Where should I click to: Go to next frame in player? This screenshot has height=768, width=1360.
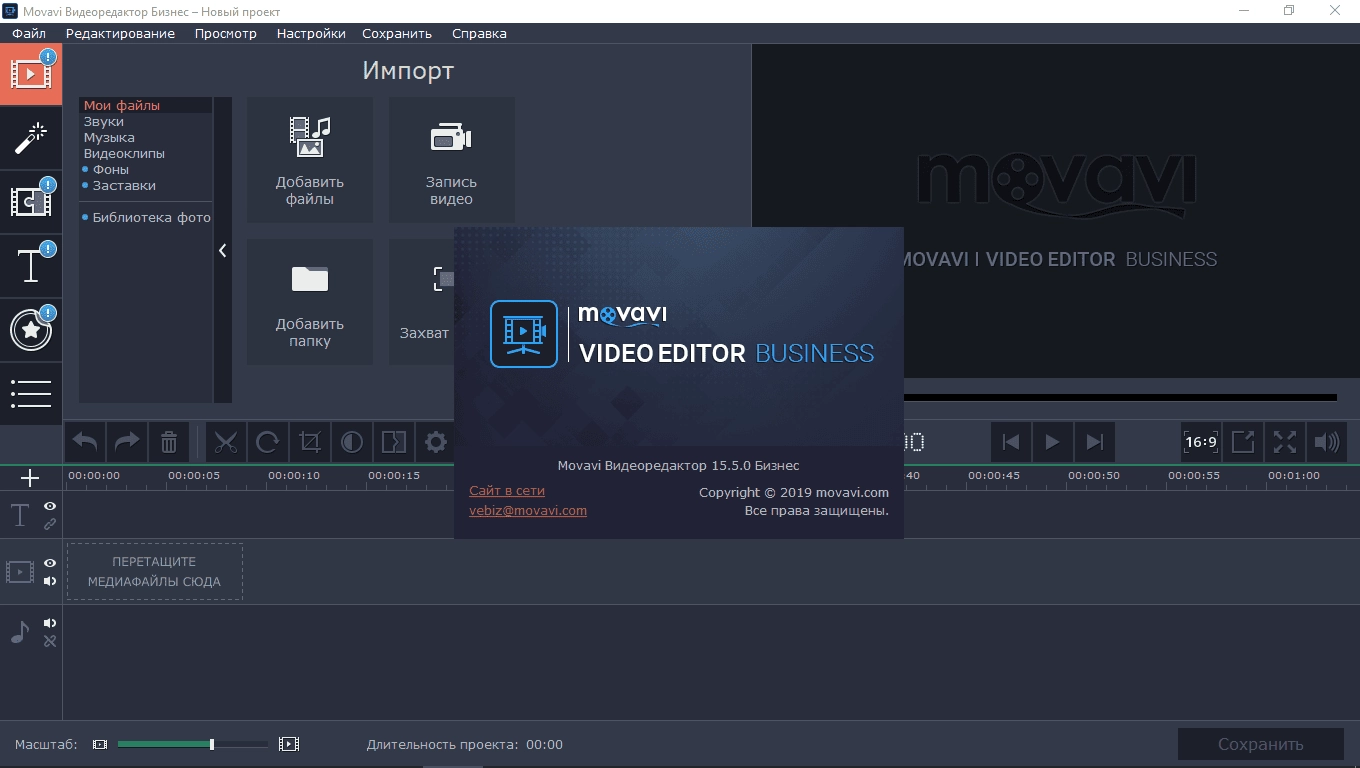tap(1094, 442)
